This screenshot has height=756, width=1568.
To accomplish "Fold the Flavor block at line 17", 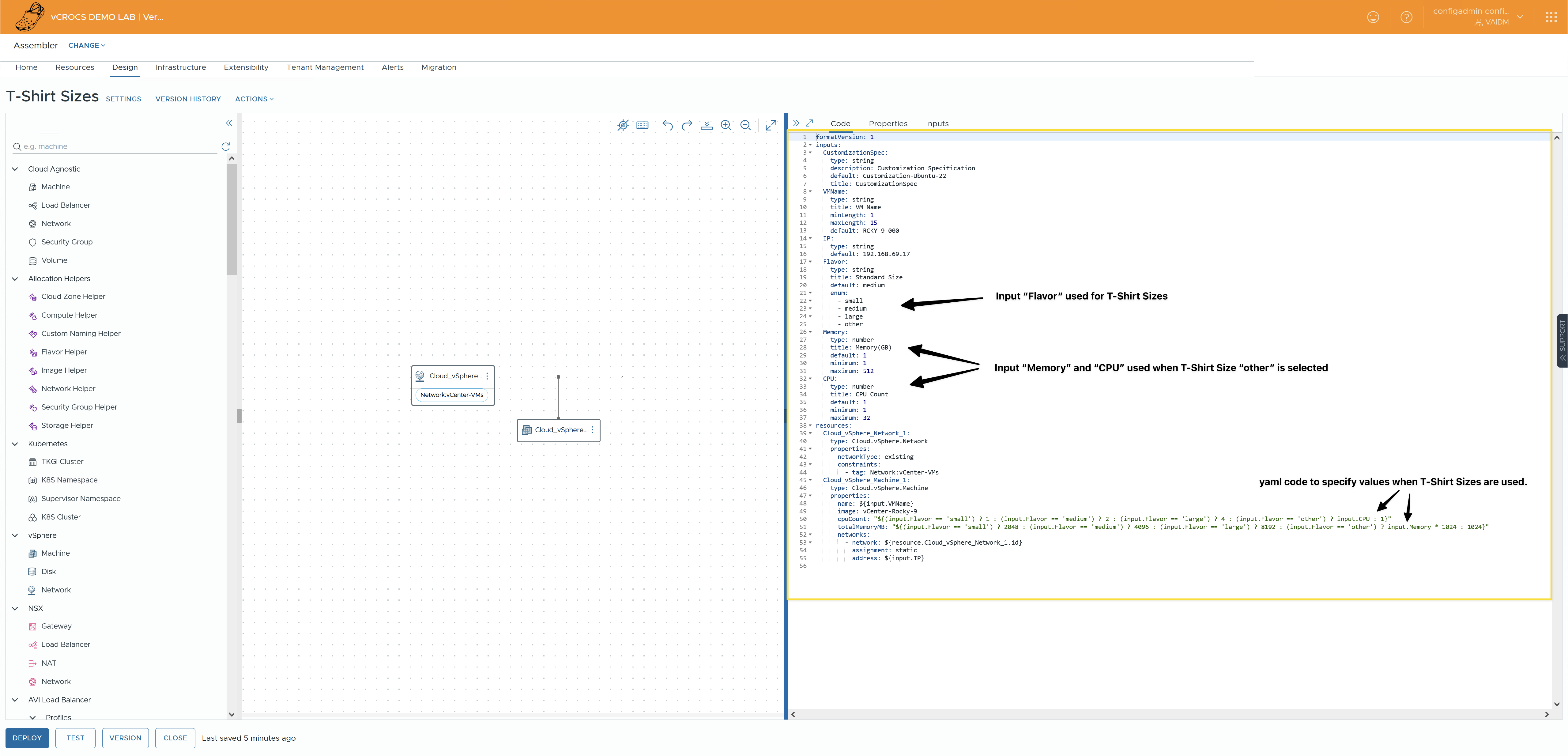I will (810, 262).
